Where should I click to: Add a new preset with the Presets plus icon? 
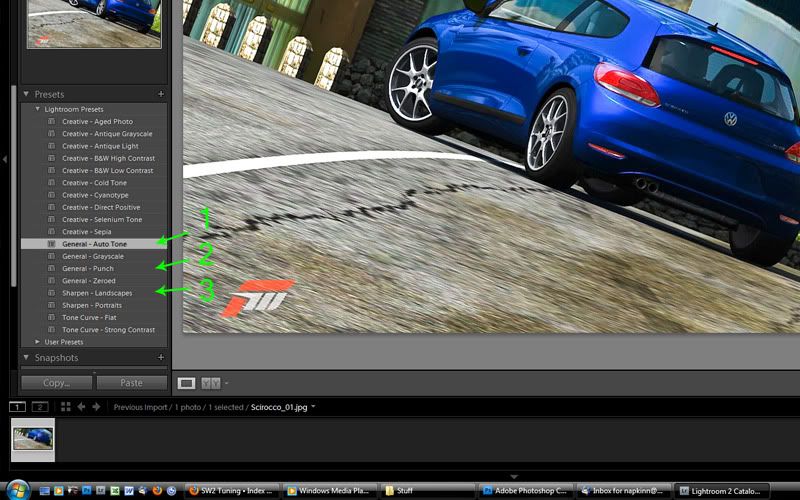point(161,94)
